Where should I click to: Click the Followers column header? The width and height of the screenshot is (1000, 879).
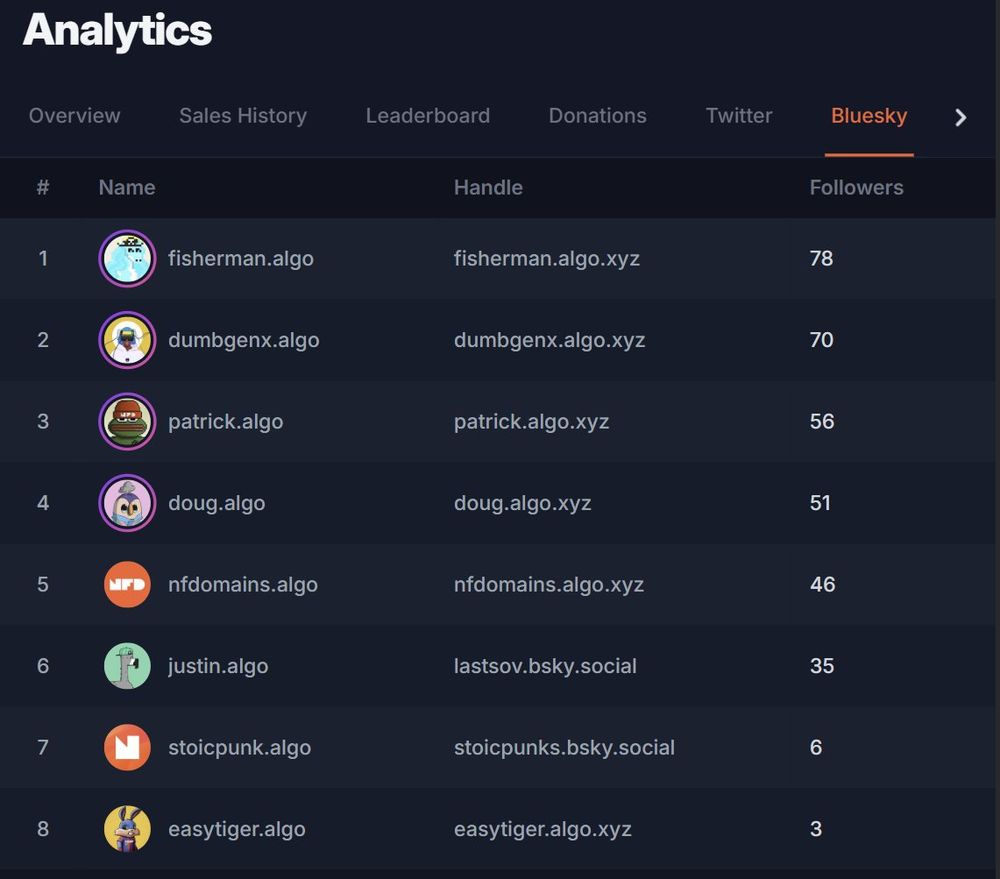(857, 188)
